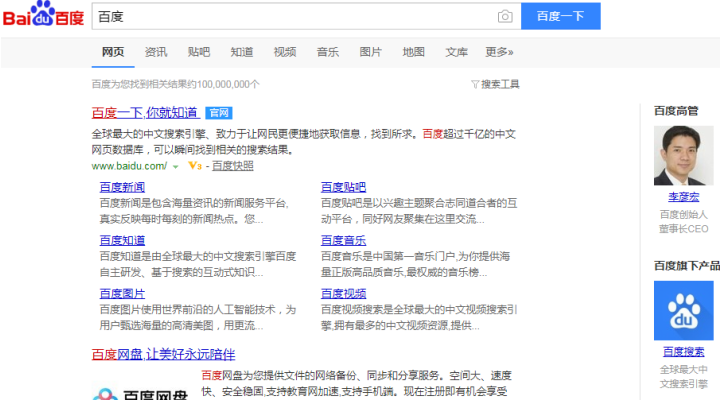Click the V3 credibility badge icon
721x401 pixels.
tap(194, 166)
